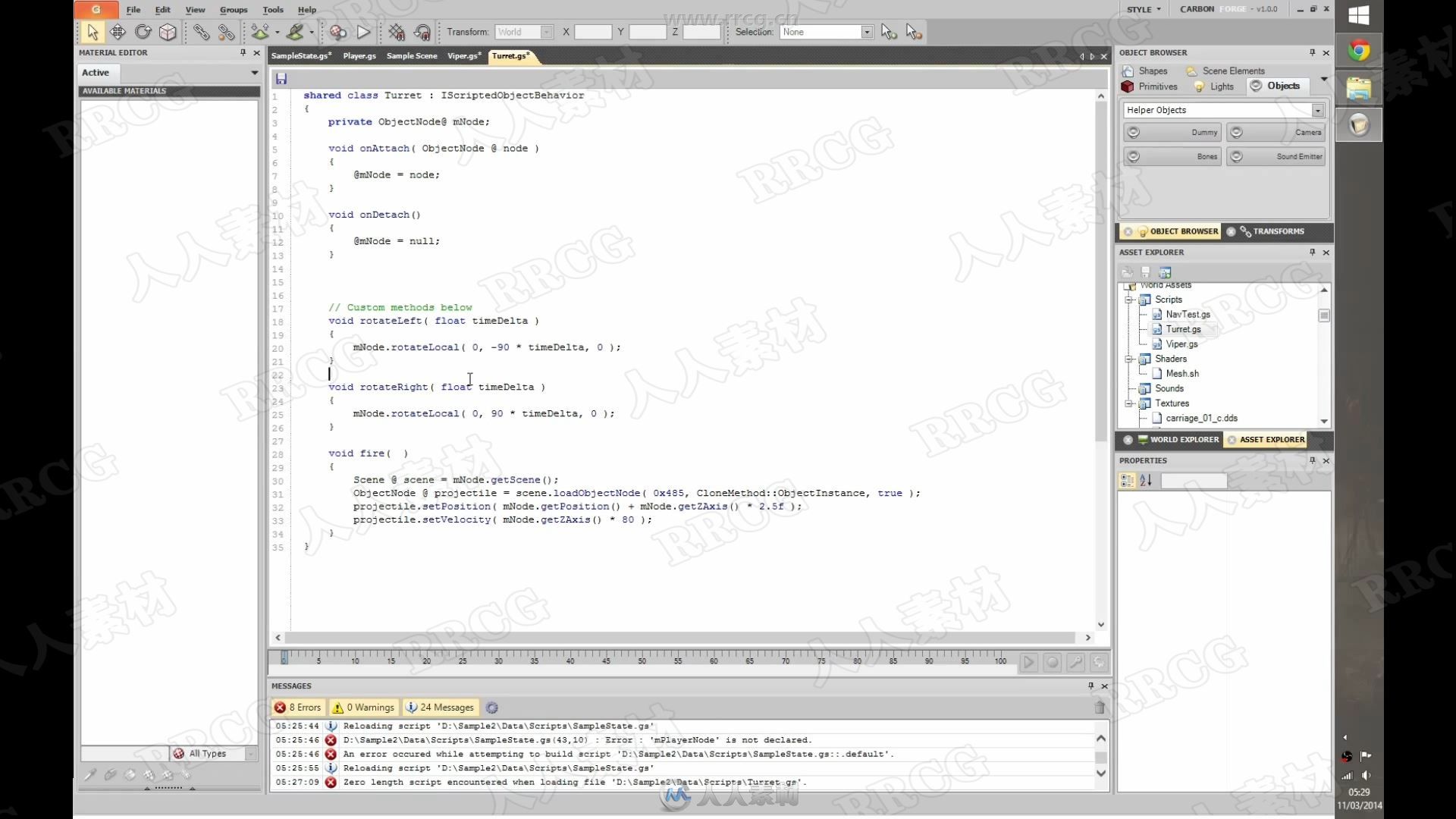
Task: Open the Transform space World dropdown
Action: tap(524, 32)
